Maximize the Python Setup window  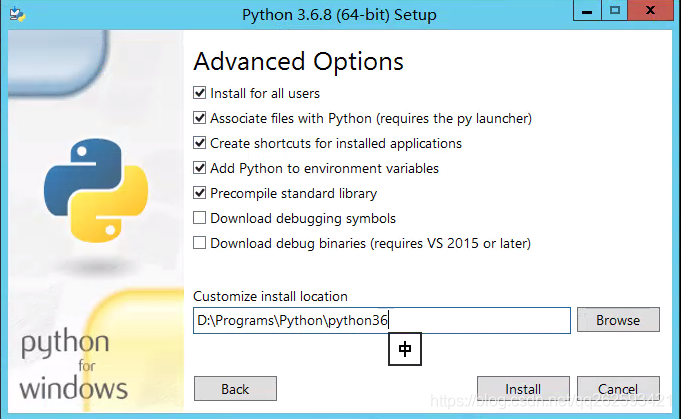click(x=615, y=10)
